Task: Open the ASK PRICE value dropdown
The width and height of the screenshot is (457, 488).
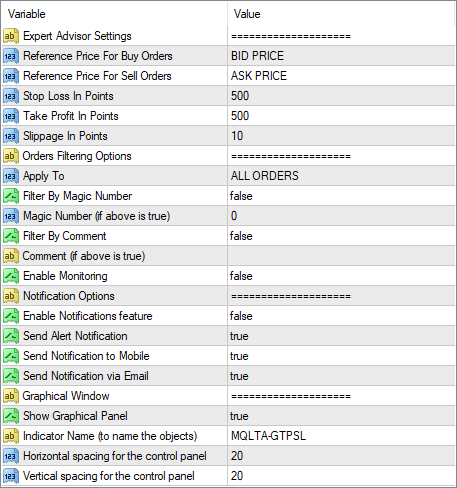Action: click(341, 76)
